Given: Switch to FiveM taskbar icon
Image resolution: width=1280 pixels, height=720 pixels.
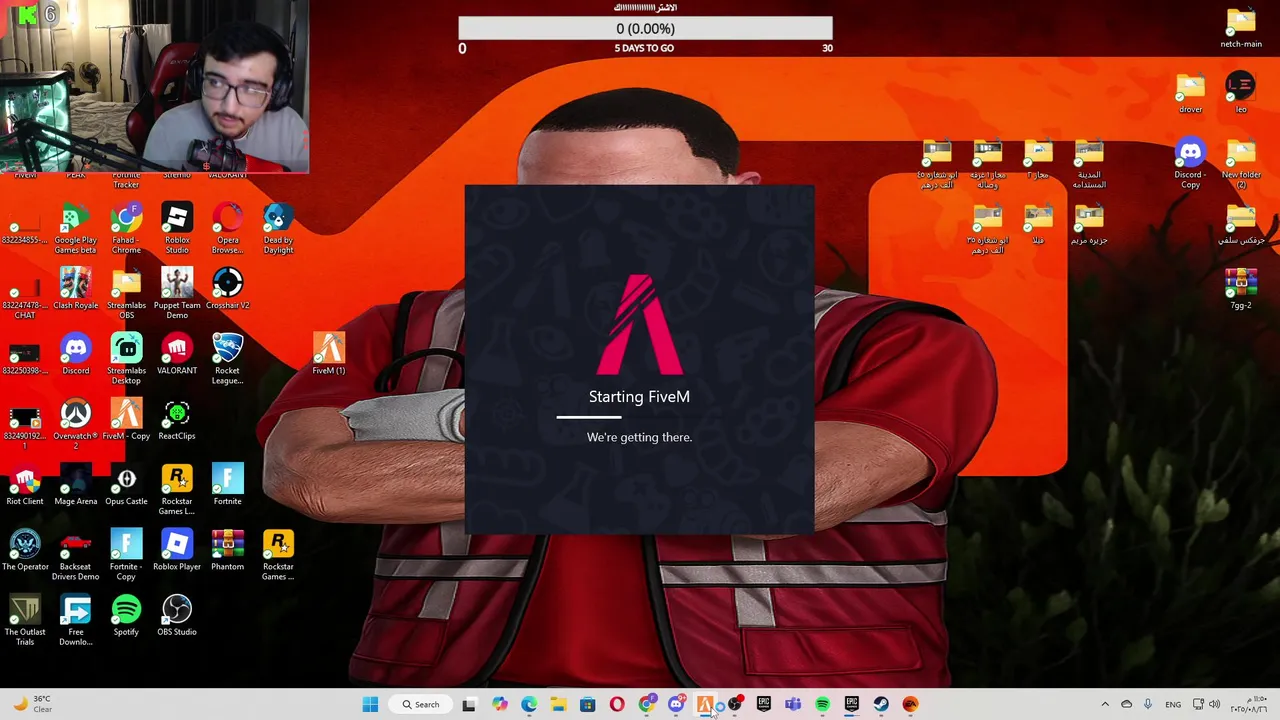Looking at the screenshot, I should (x=705, y=704).
